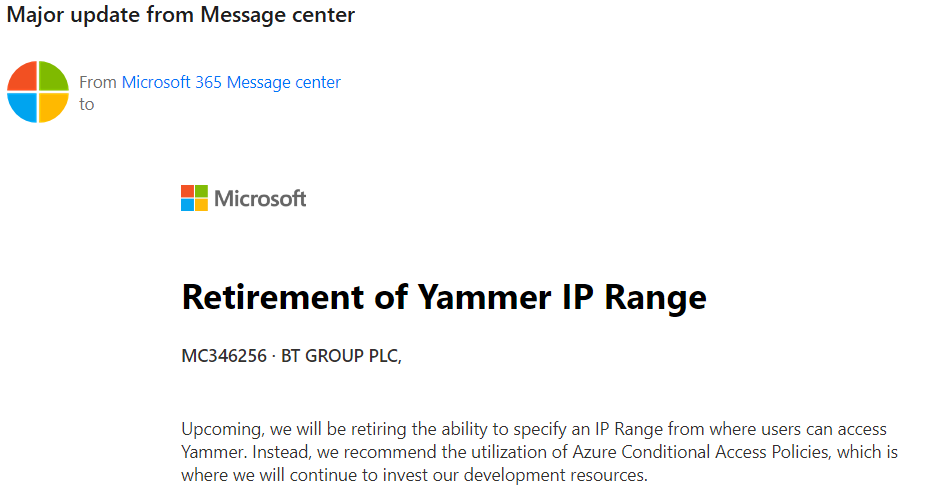Click the yellow quadrant of the sender avatar
The image size is (941, 491).
pyautogui.click(x=52, y=106)
